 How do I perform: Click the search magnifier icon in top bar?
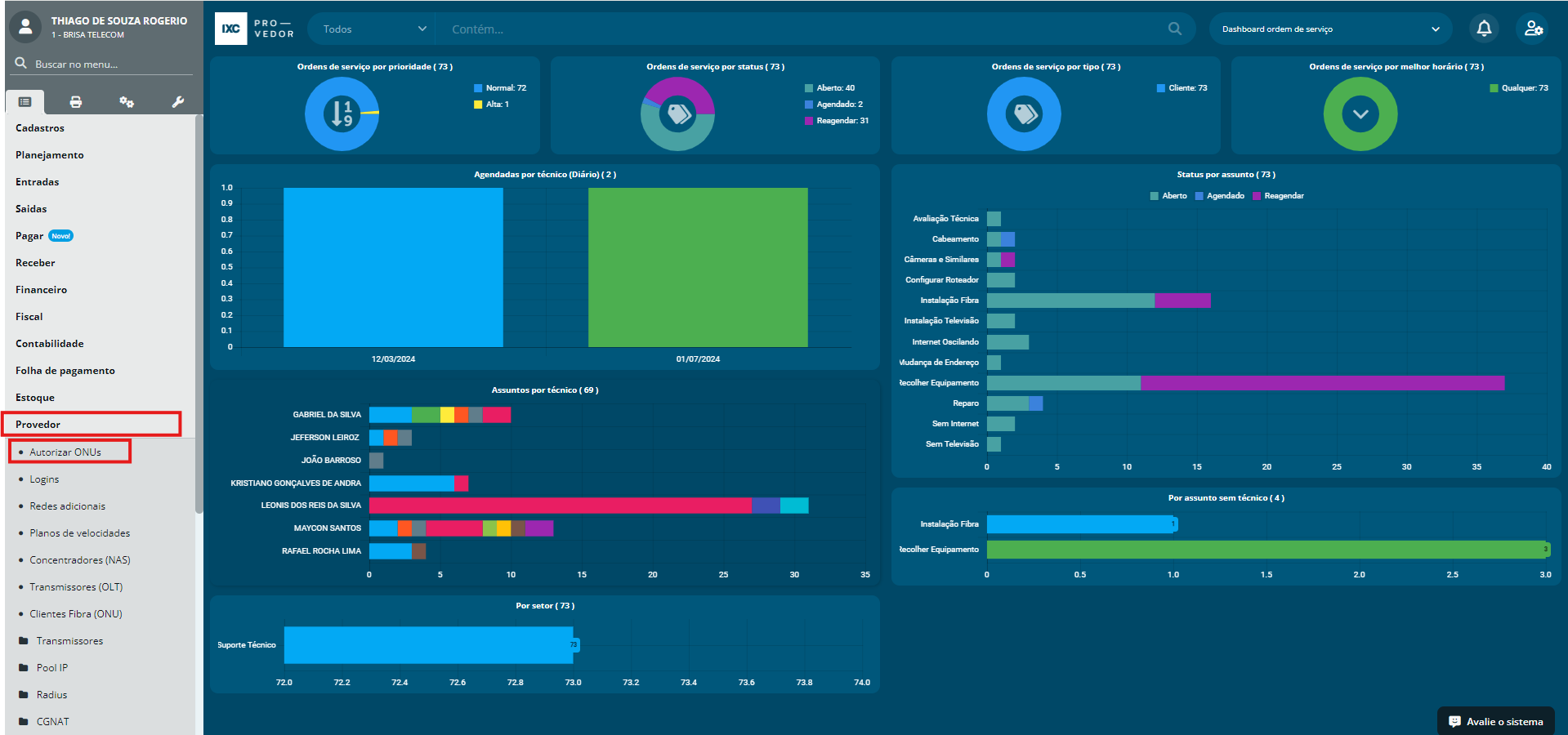point(1174,29)
